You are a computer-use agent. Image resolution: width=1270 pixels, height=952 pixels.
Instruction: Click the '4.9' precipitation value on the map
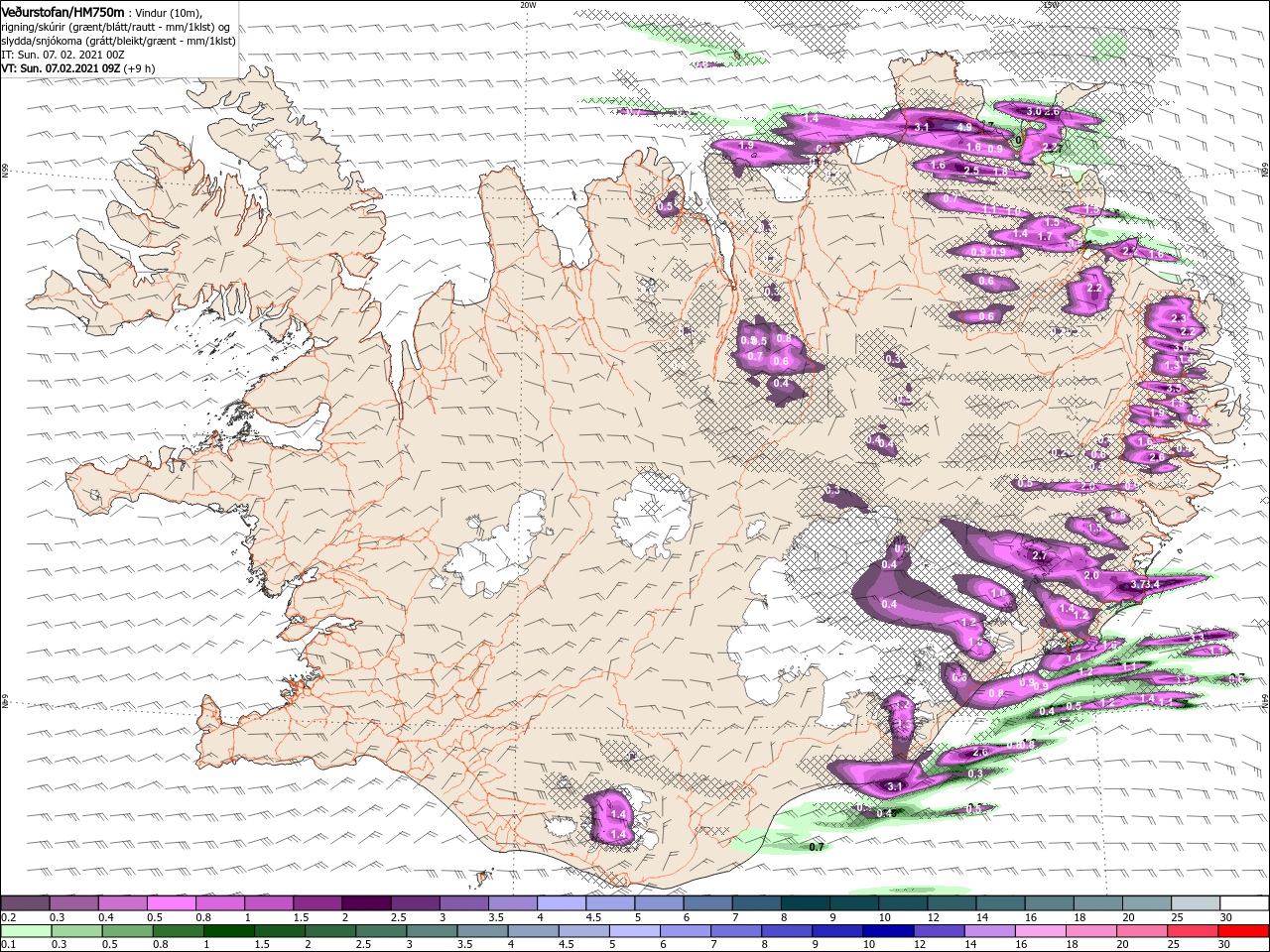coord(963,127)
